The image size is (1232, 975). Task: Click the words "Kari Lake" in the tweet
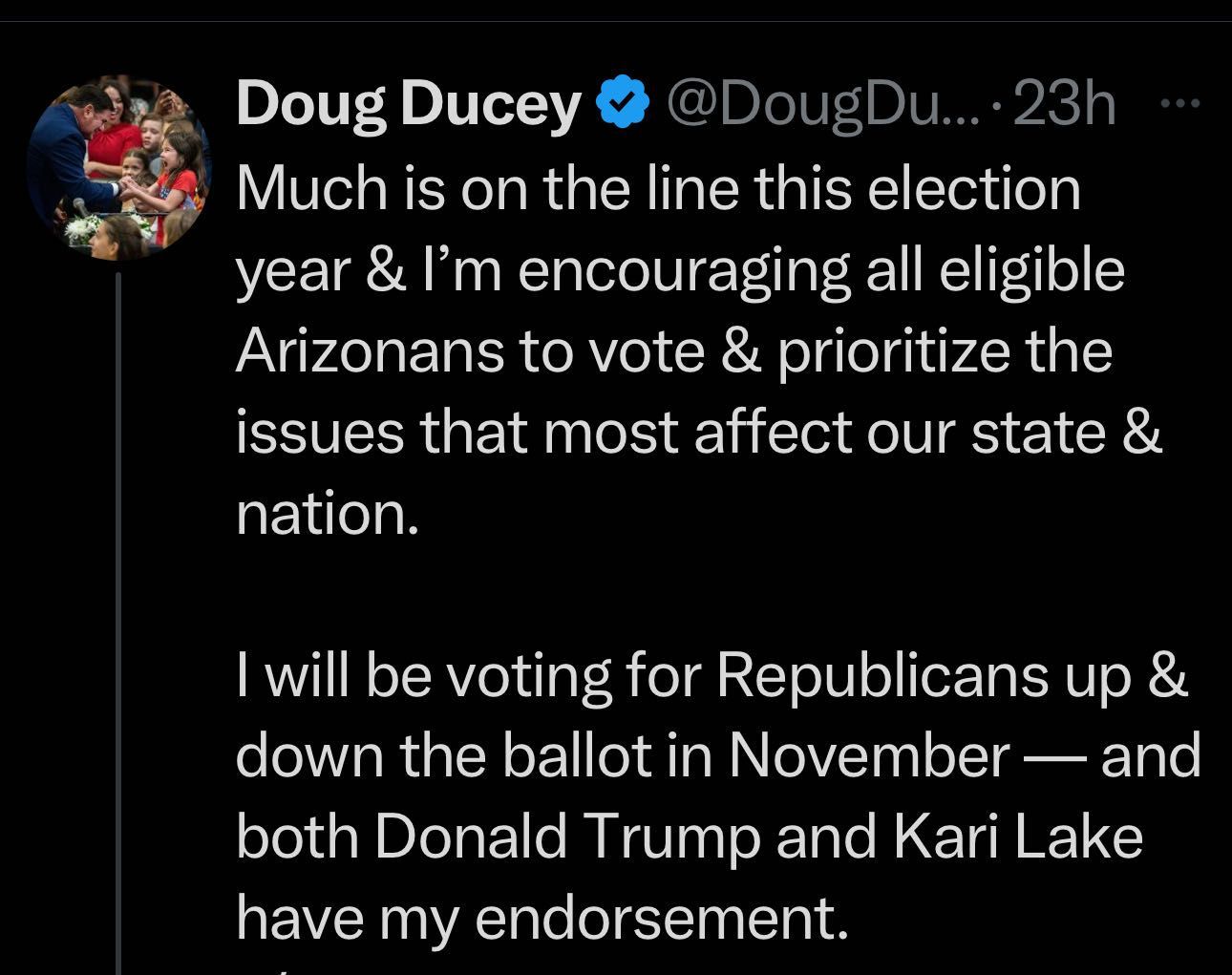point(1018,837)
